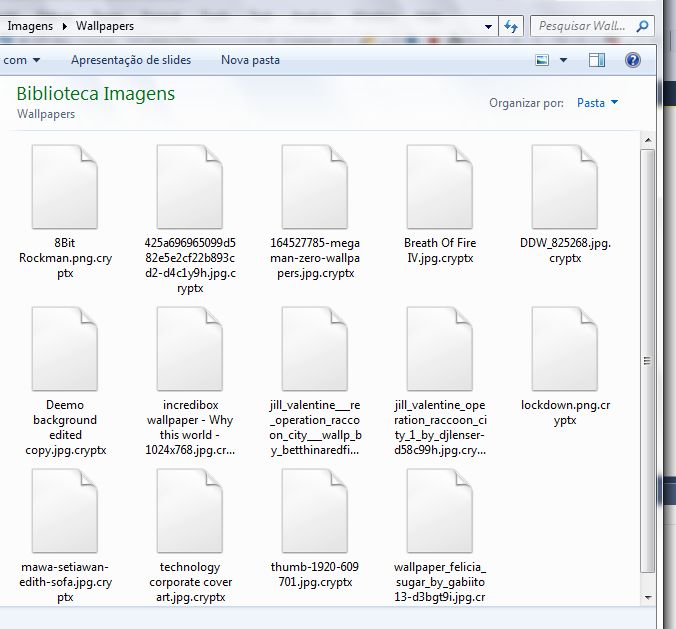Open the 'com' dropdown menu in toolbar
This screenshot has height=629, width=676.
point(21,60)
